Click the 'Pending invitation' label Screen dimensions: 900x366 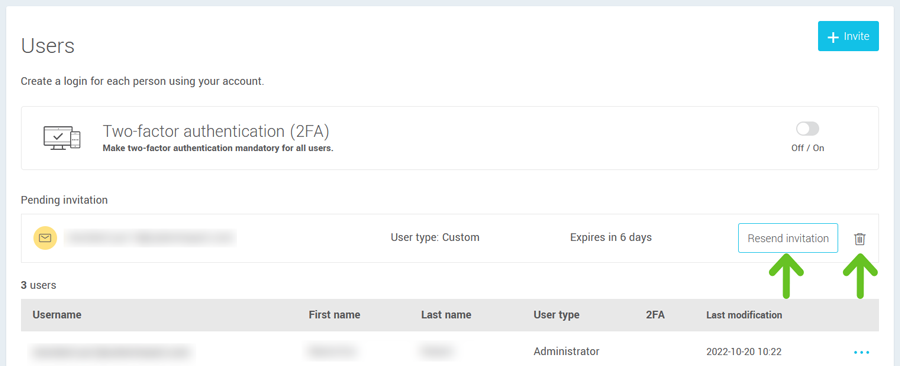click(64, 200)
